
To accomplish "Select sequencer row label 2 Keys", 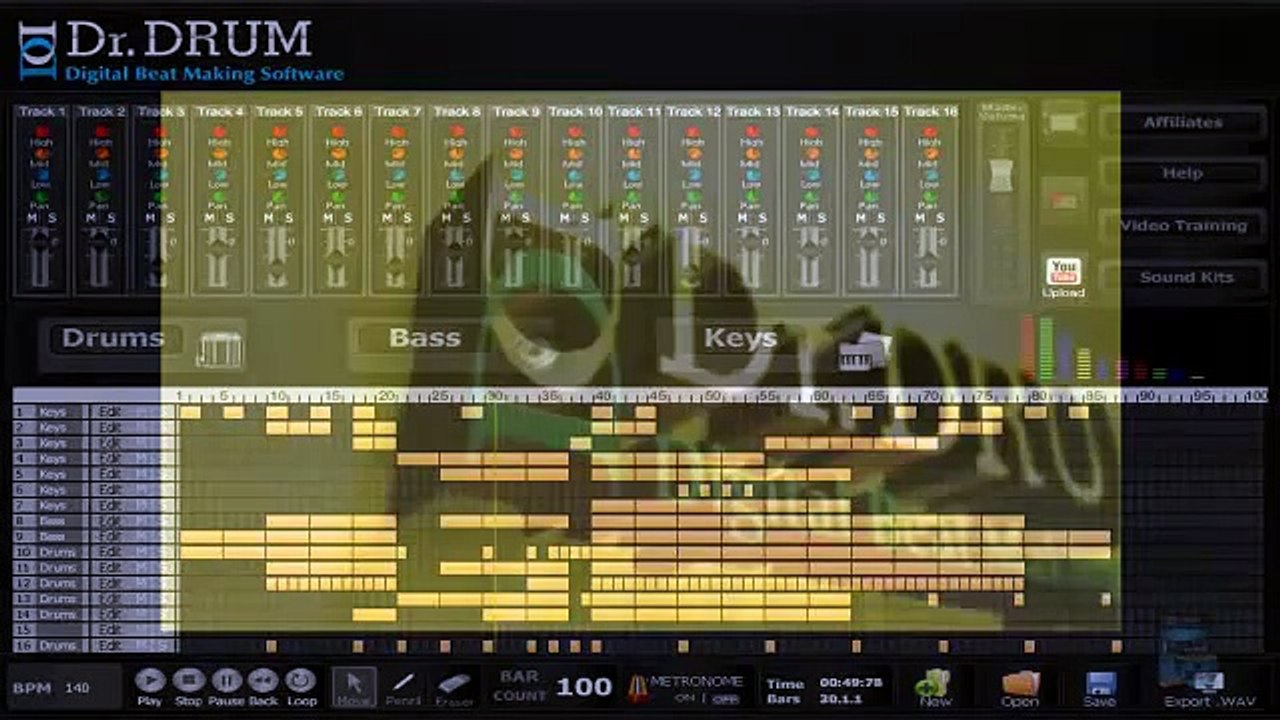I will pyautogui.click(x=52, y=428).
